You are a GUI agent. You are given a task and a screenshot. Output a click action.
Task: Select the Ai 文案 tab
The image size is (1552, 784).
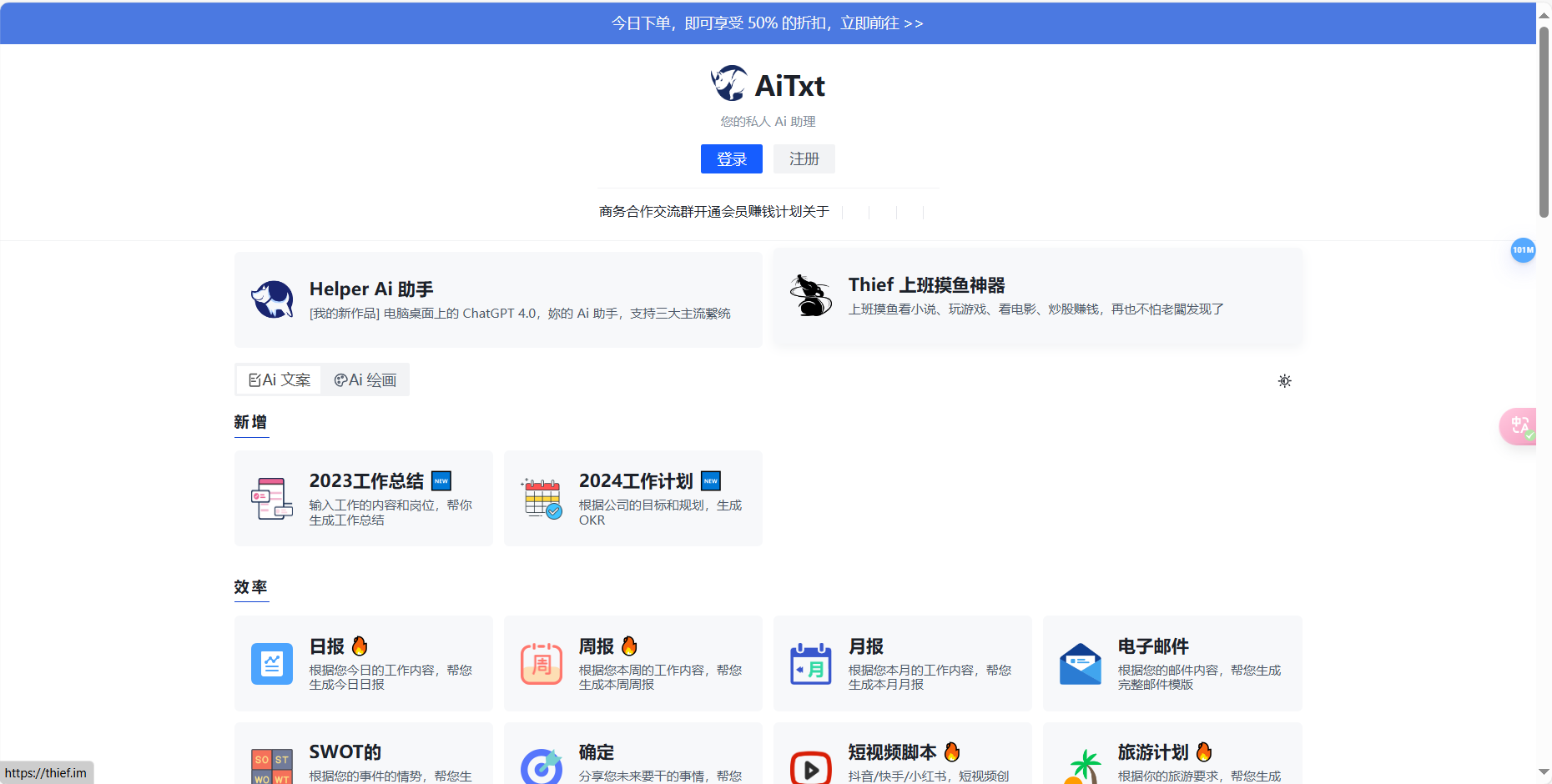coord(278,379)
